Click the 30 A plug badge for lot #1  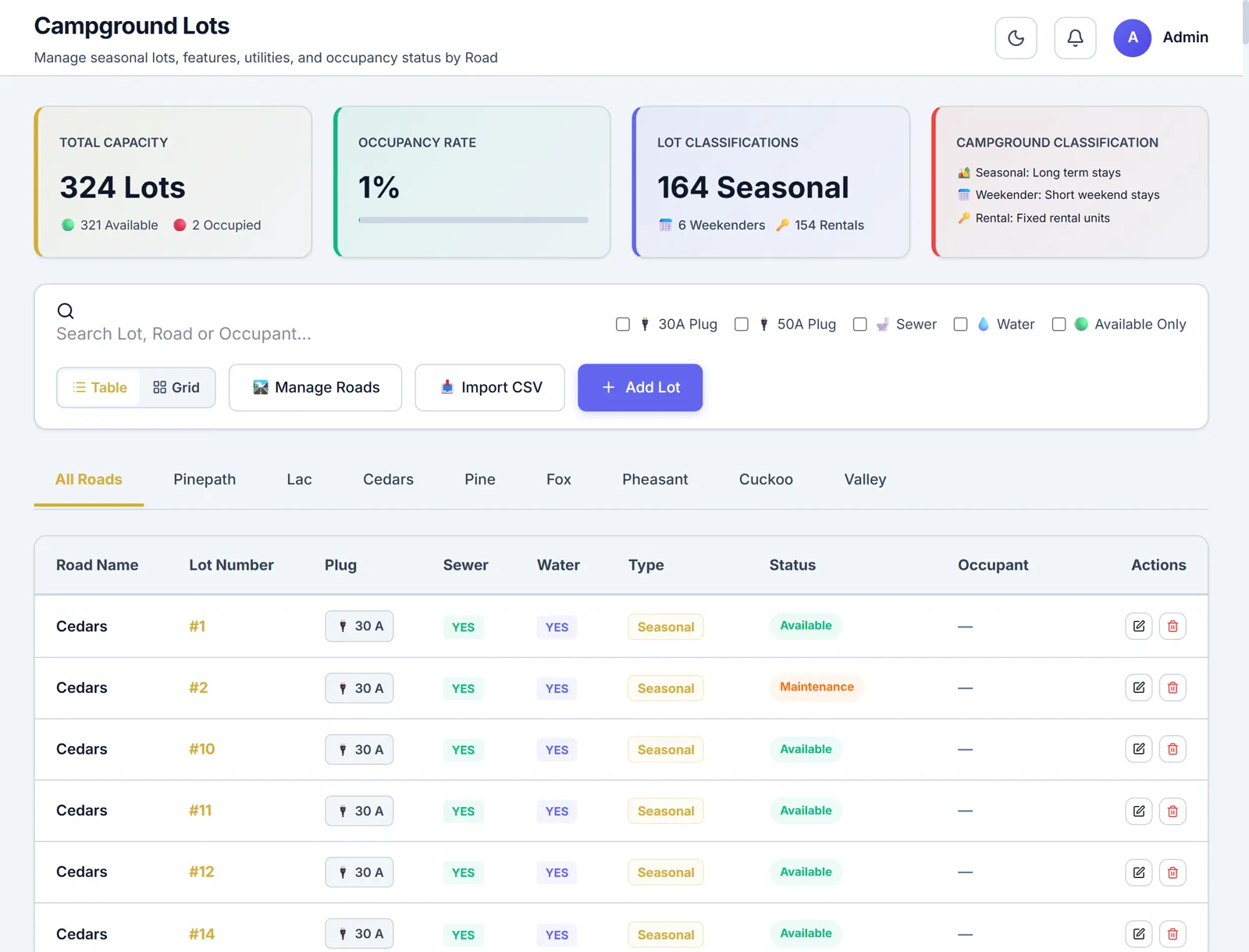(359, 626)
